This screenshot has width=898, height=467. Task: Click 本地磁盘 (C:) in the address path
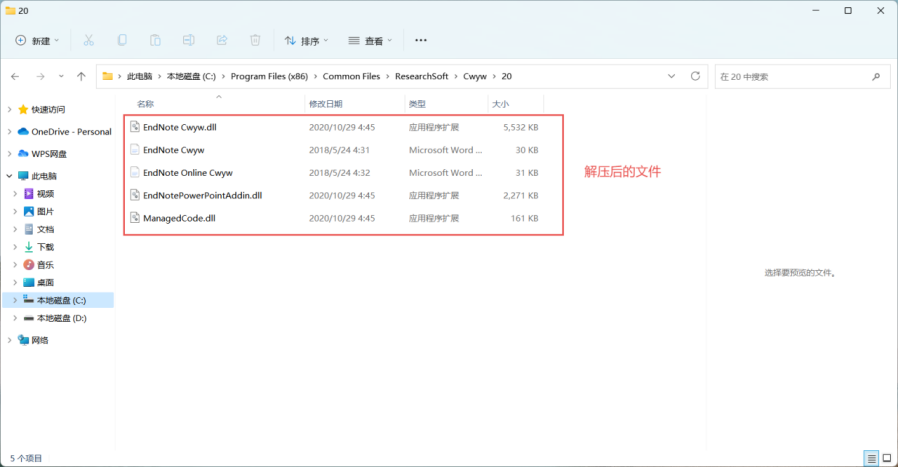[x=191, y=76]
